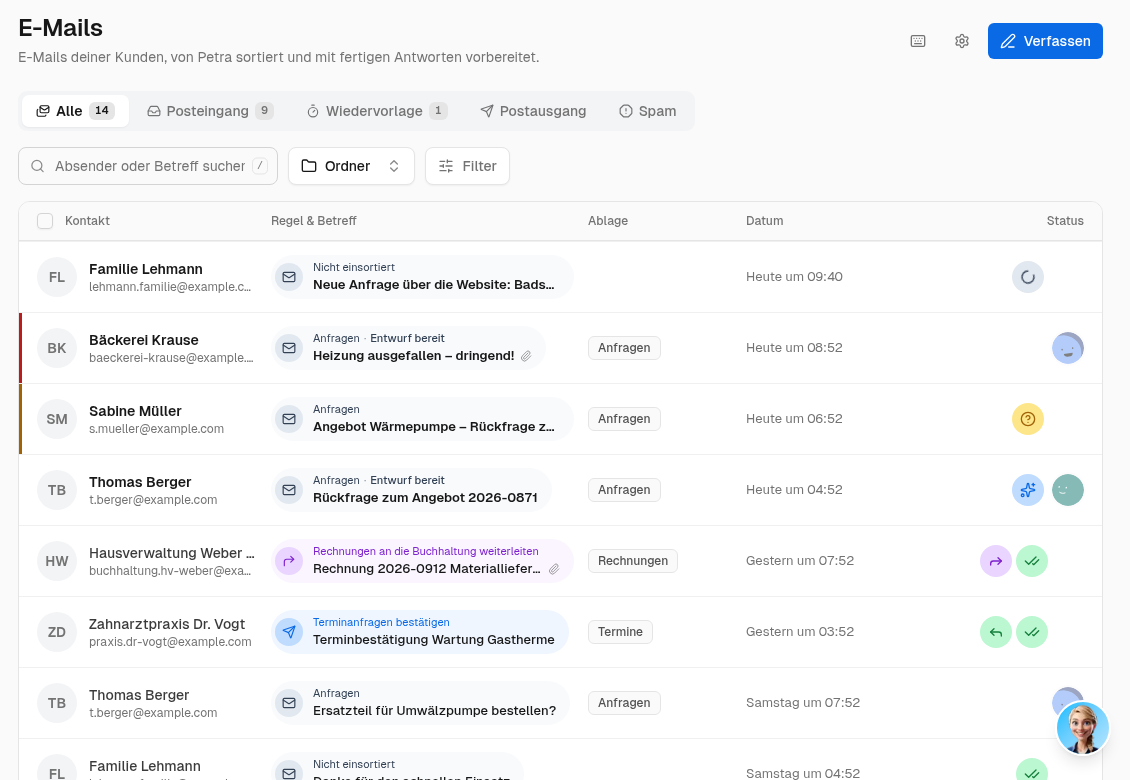This screenshot has width=1130, height=780.
Task: Open the keyboard shortcuts icon
Action: [917, 41]
